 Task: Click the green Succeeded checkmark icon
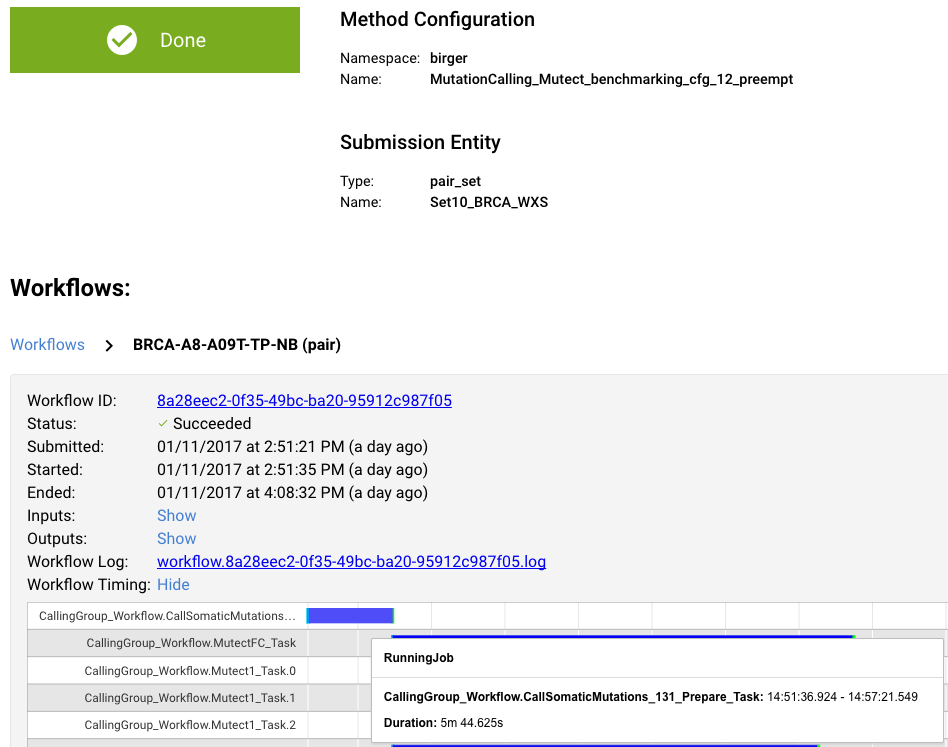(163, 424)
